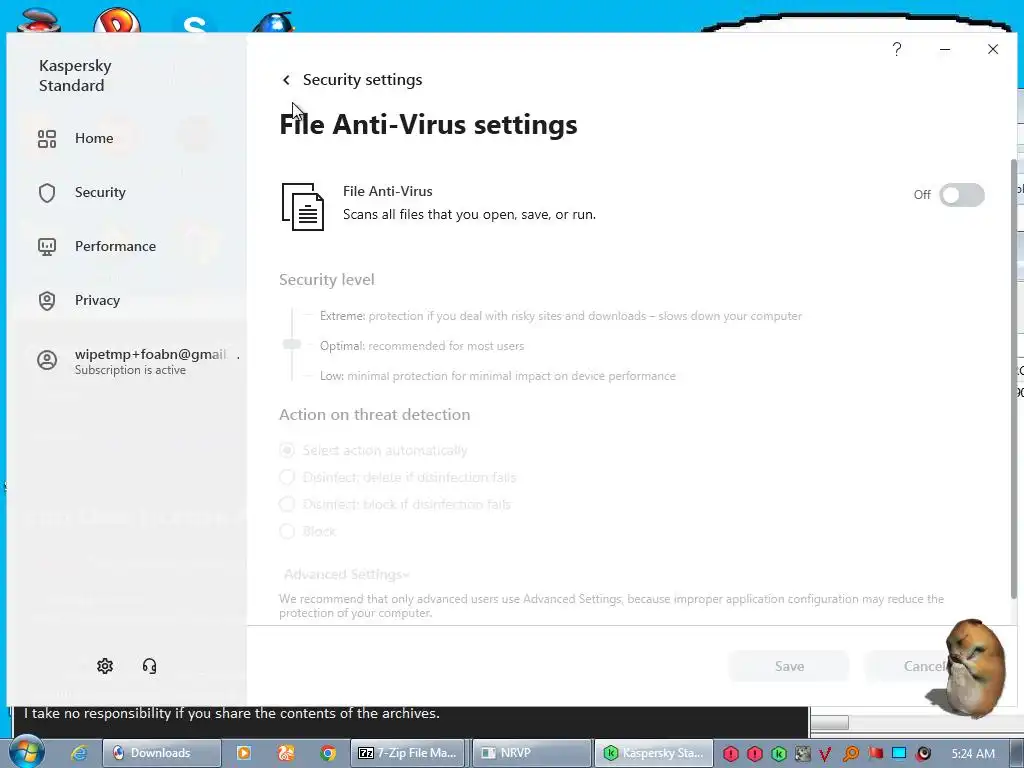Open help with the question mark icon

pos(897,49)
